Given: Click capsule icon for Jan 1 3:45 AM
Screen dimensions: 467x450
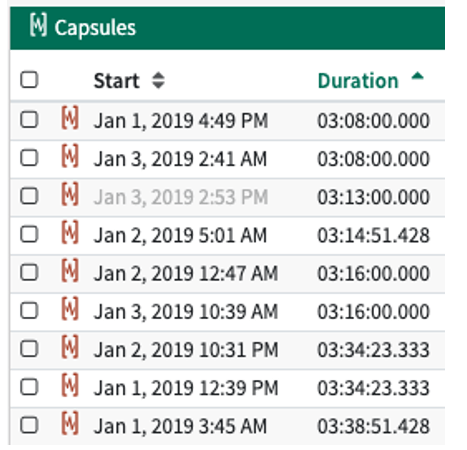Looking at the screenshot, I should tap(70, 423).
